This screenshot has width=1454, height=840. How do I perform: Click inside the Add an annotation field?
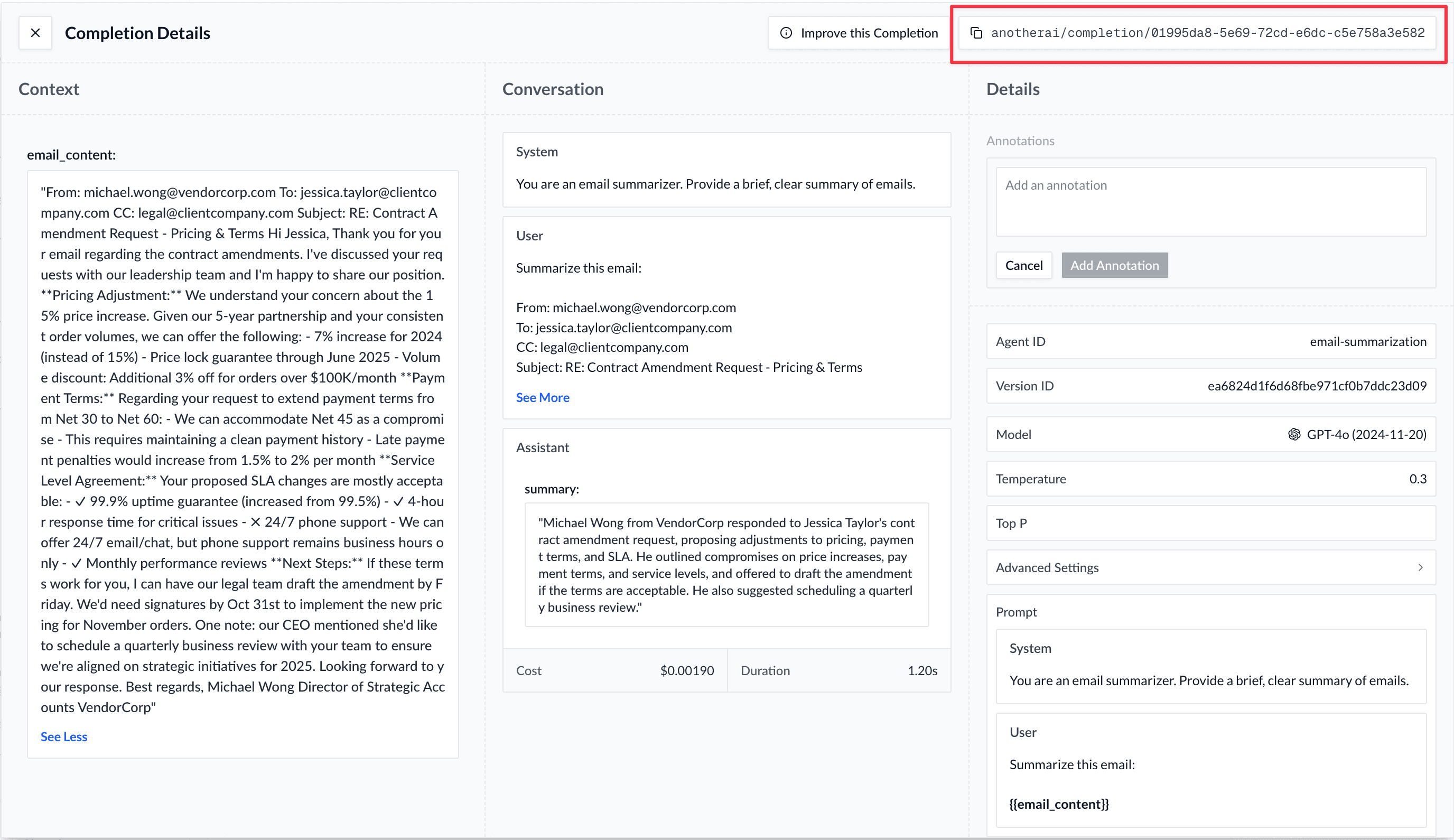pos(1210,201)
